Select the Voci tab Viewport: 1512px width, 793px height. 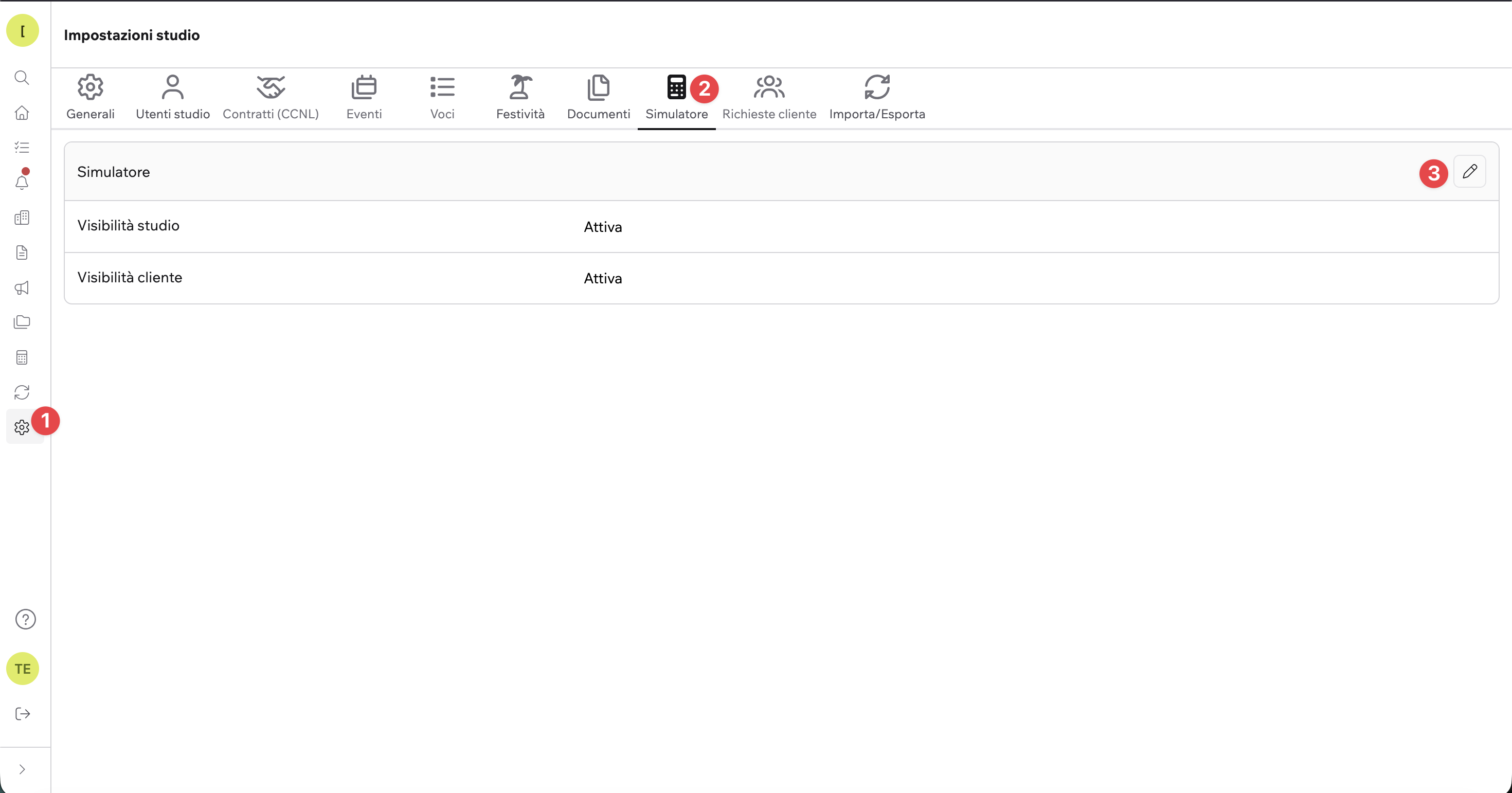442,97
